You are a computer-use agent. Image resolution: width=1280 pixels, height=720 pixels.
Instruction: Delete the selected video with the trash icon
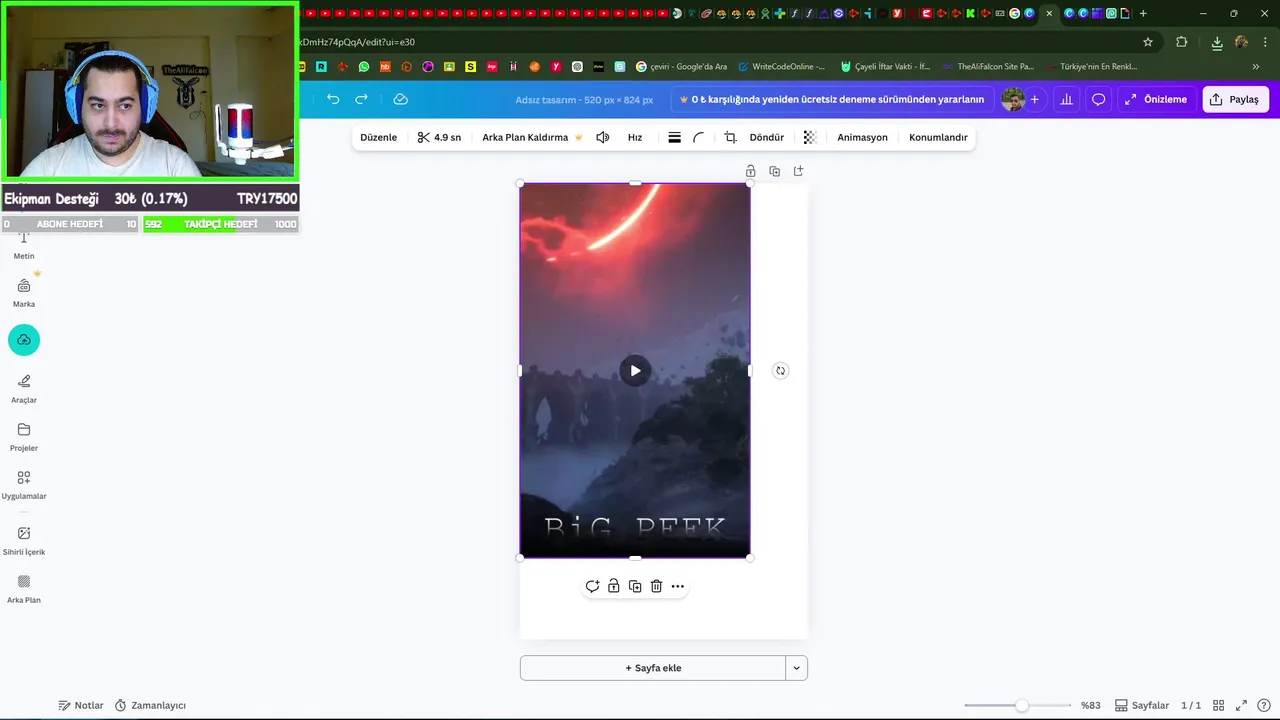pyautogui.click(x=656, y=586)
